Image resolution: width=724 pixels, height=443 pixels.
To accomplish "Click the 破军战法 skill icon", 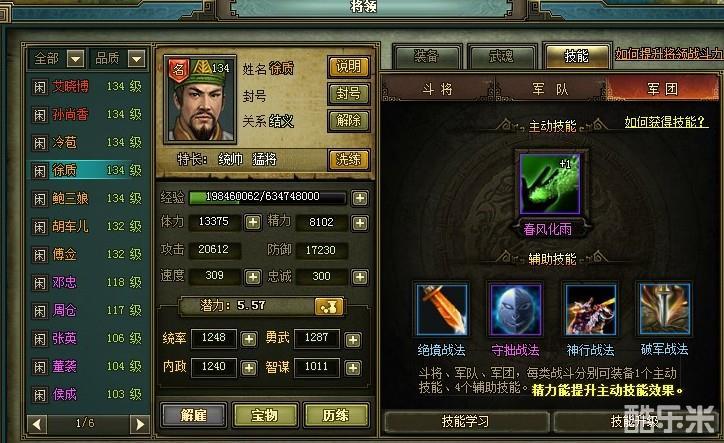I will coord(664,309).
